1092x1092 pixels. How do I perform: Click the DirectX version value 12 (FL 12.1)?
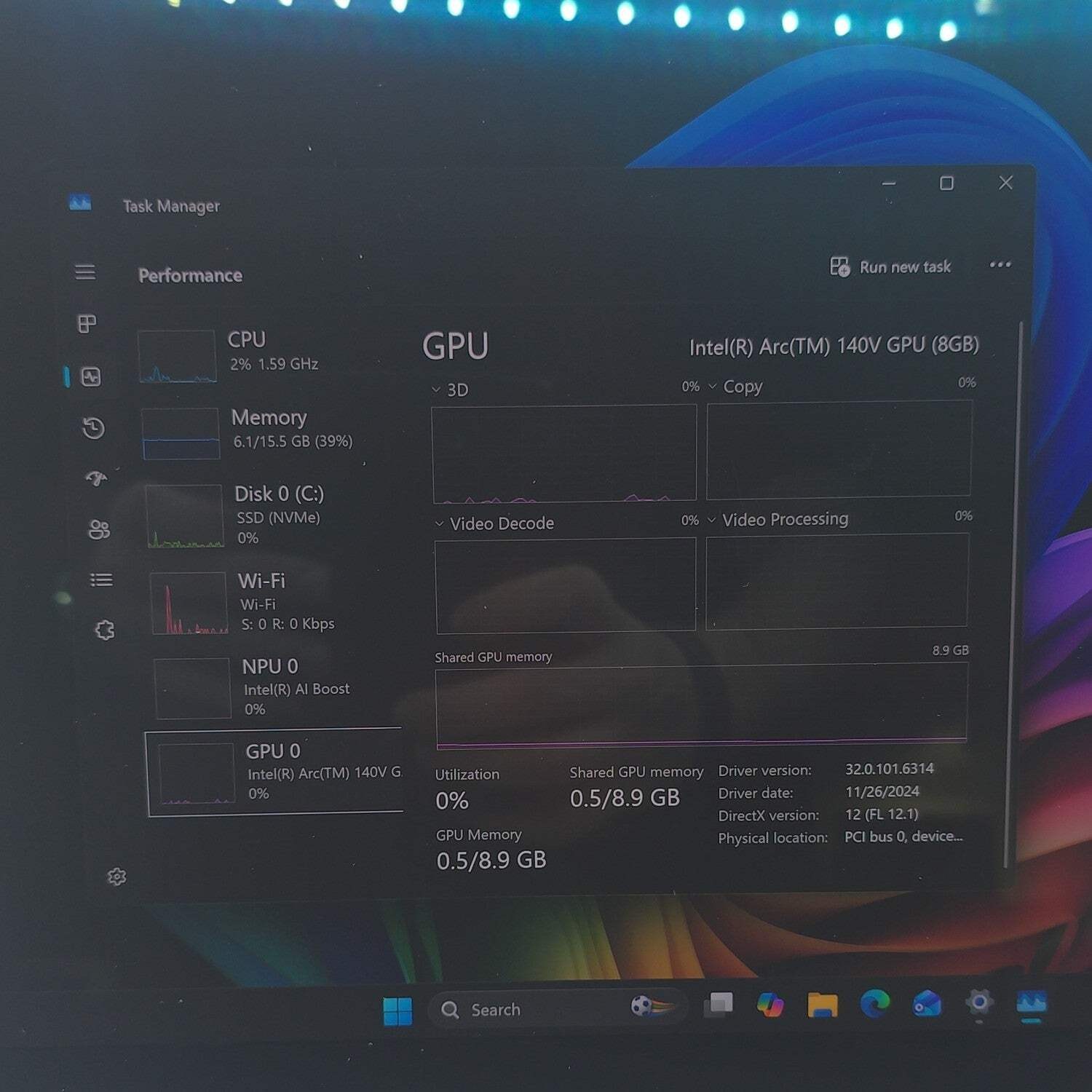point(882,814)
